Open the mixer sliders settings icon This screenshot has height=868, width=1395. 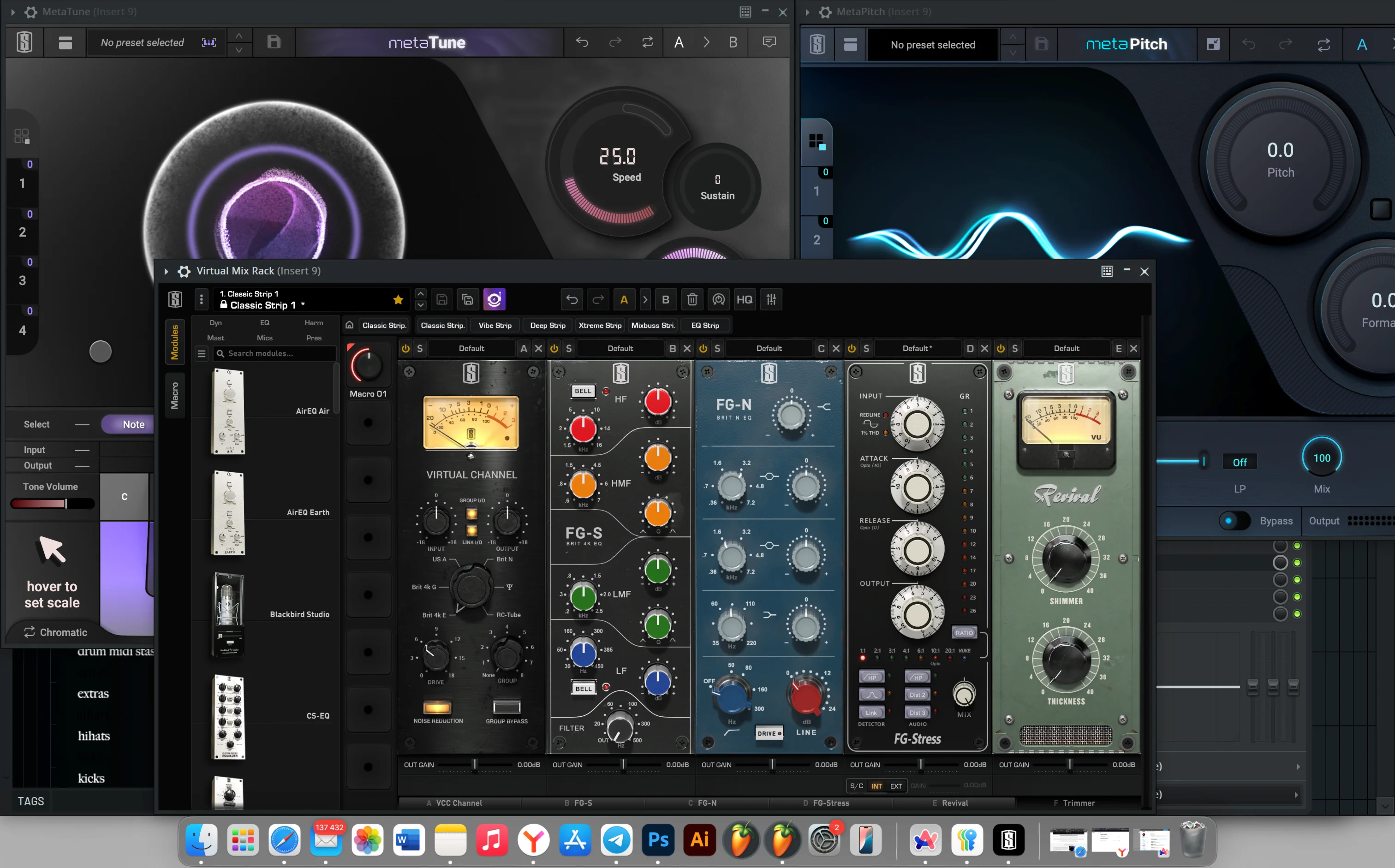click(x=771, y=300)
